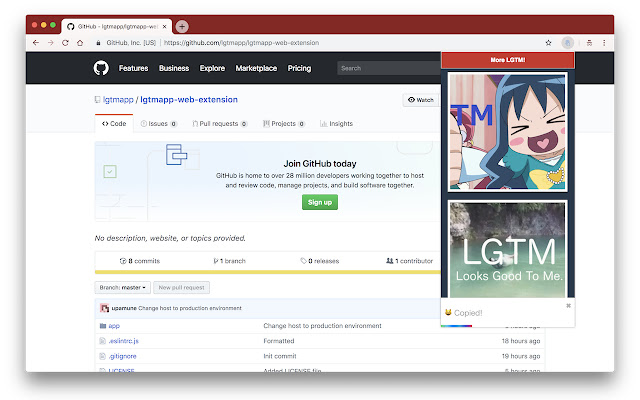Dismiss the Copied! notification
The image size is (640, 400).
click(568, 306)
